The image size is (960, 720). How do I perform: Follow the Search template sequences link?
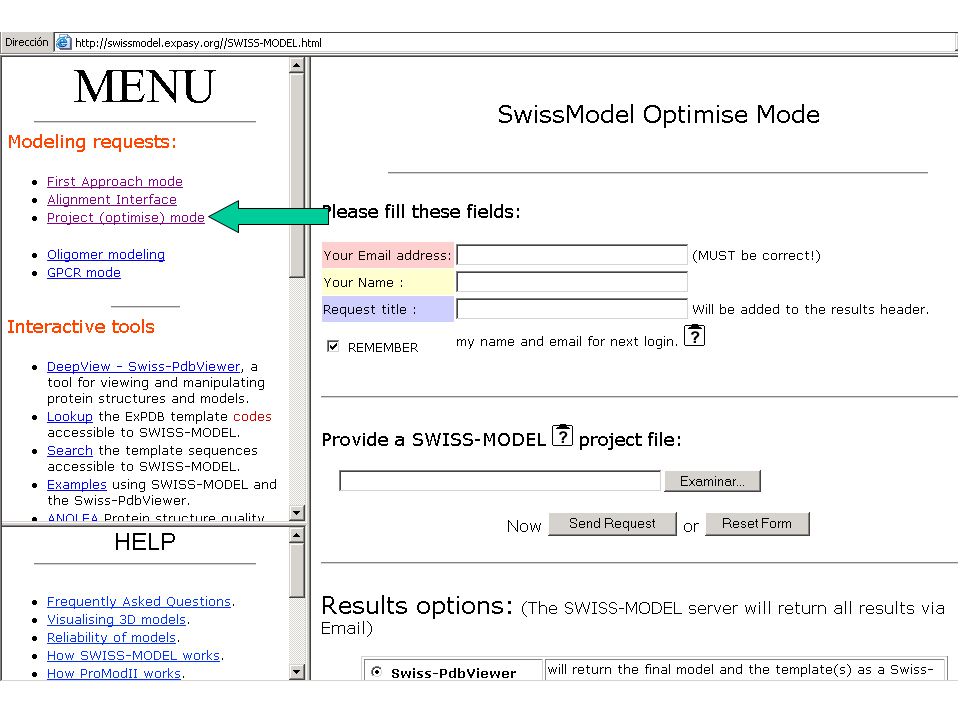tap(70, 451)
